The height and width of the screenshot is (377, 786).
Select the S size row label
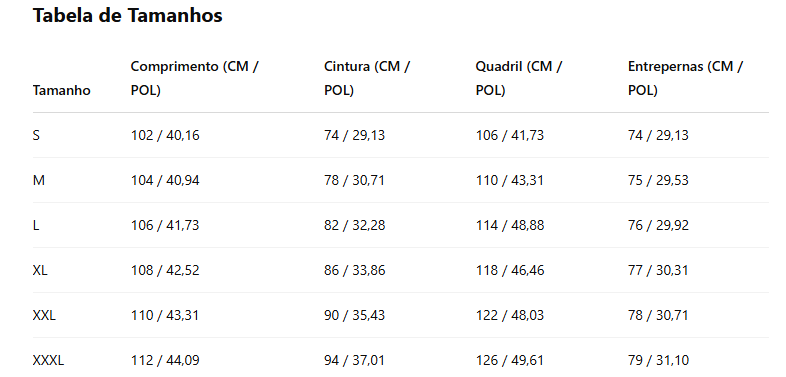[x=36, y=135]
